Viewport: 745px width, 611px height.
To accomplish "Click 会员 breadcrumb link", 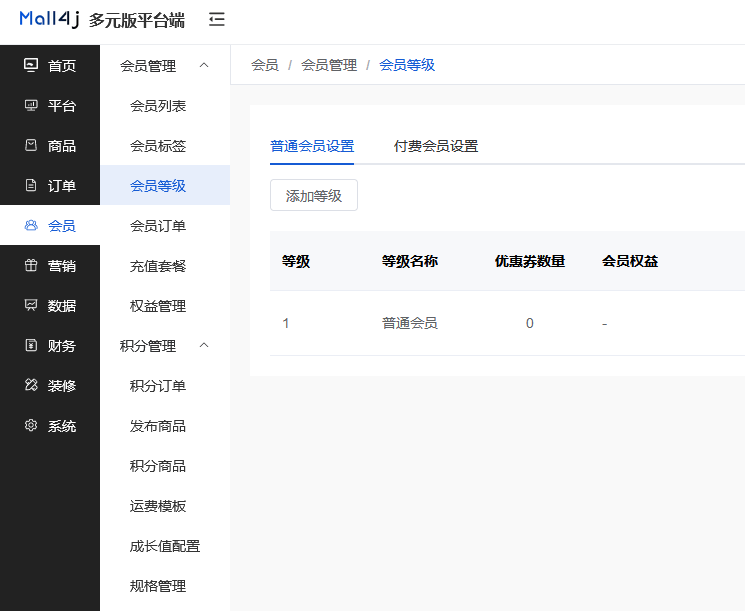I will point(265,65).
